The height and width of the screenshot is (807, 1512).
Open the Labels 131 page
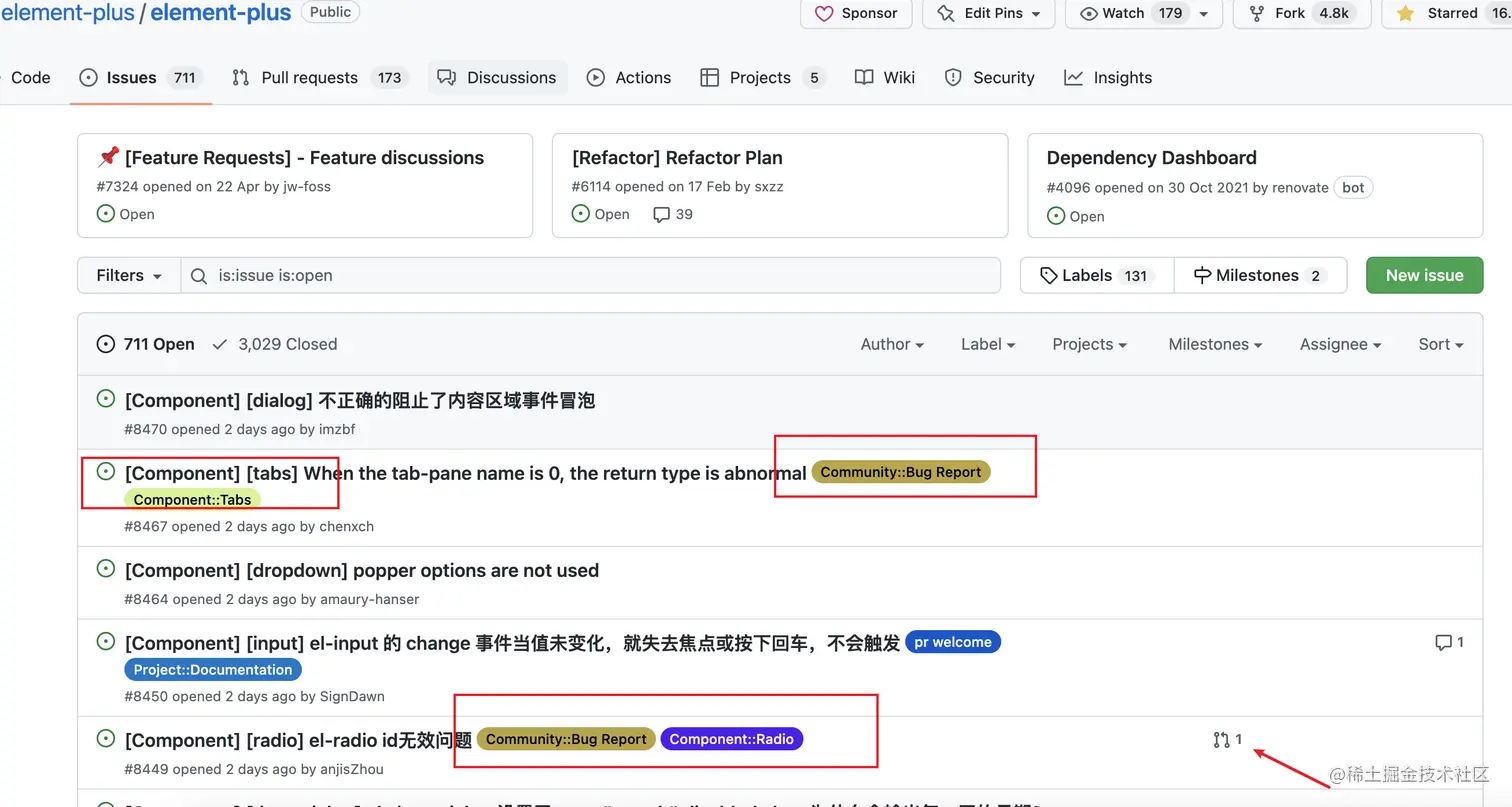click(x=1097, y=275)
